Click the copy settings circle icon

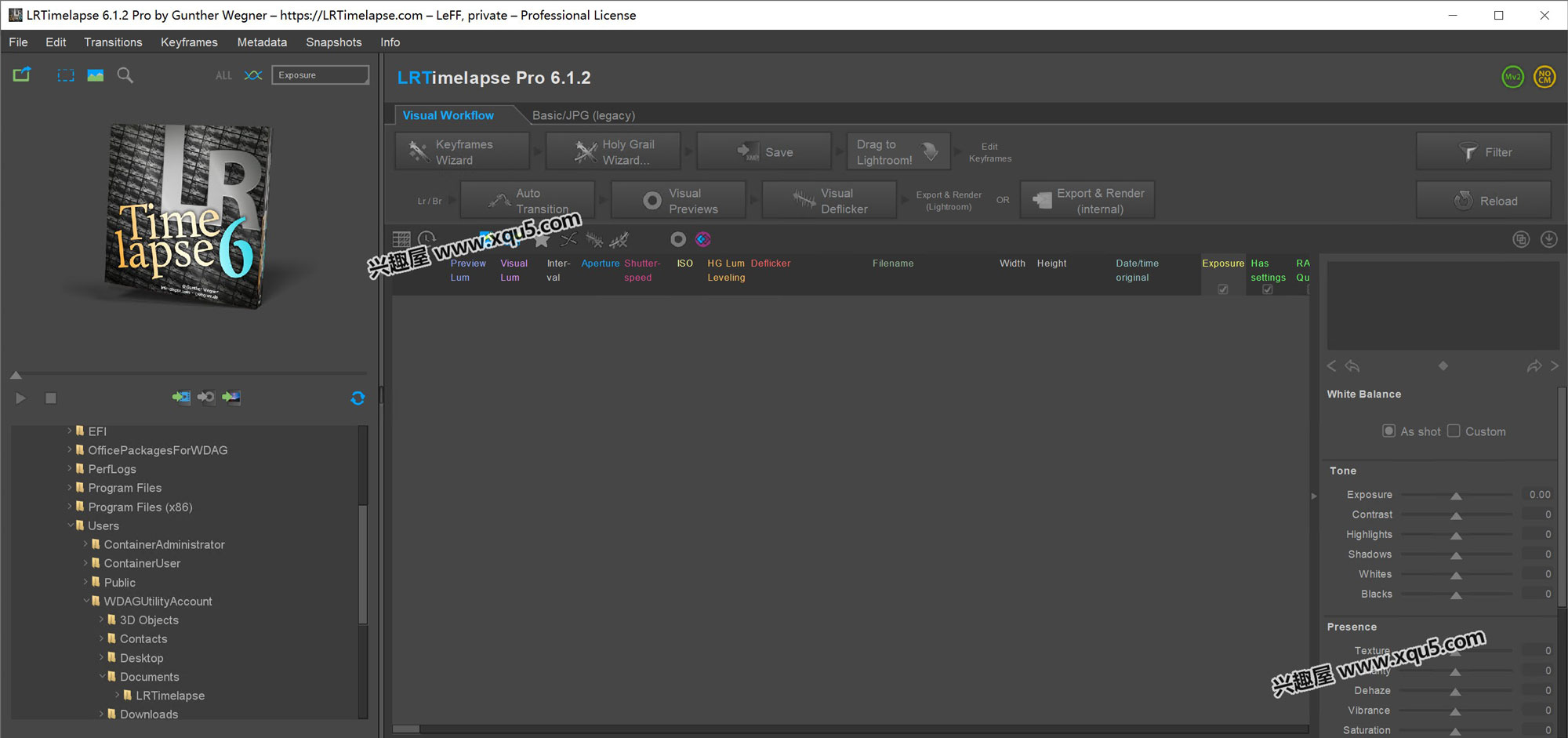point(1521,239)
